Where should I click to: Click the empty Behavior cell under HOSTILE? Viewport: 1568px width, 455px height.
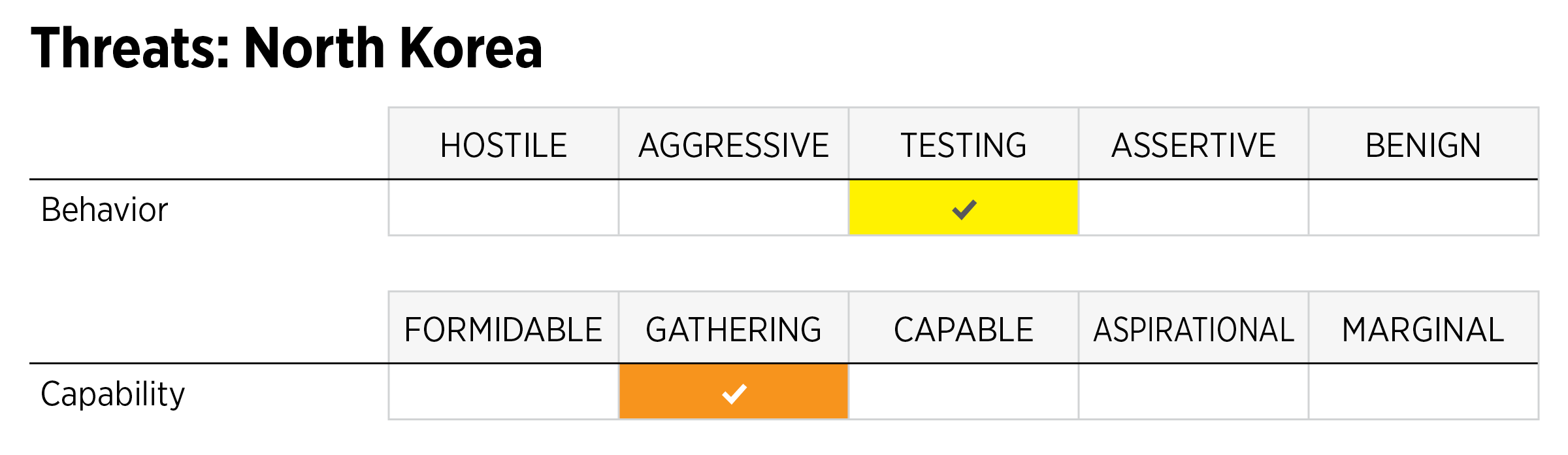[x=503, y=208]
